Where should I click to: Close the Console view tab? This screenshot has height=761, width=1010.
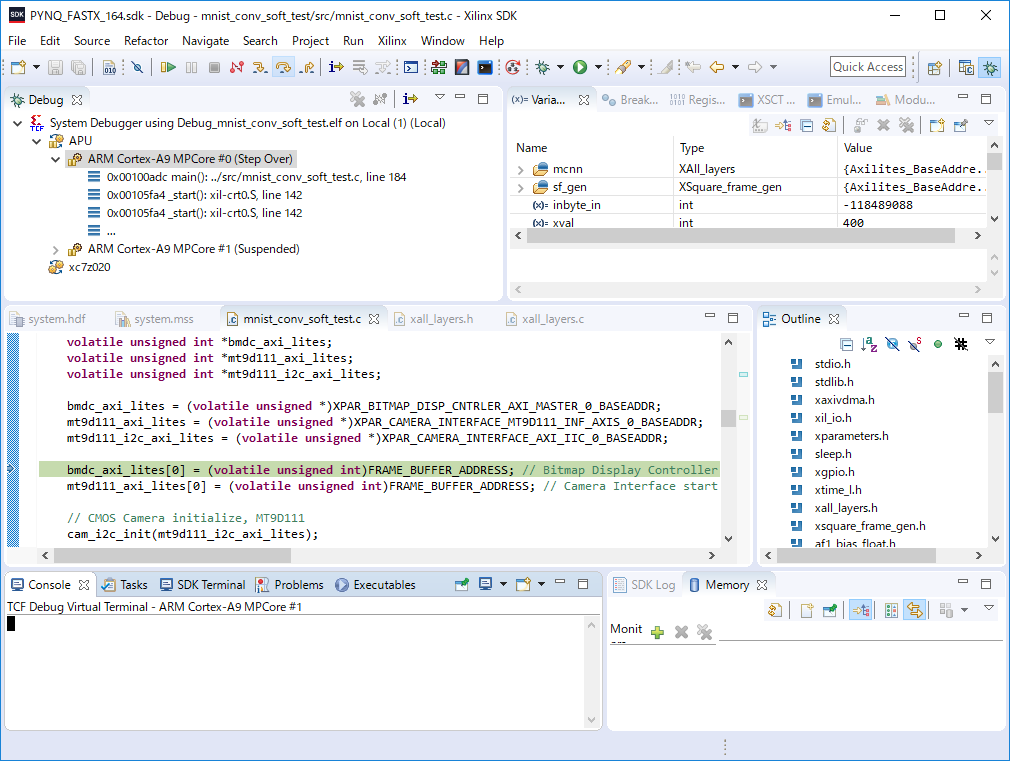84,585
